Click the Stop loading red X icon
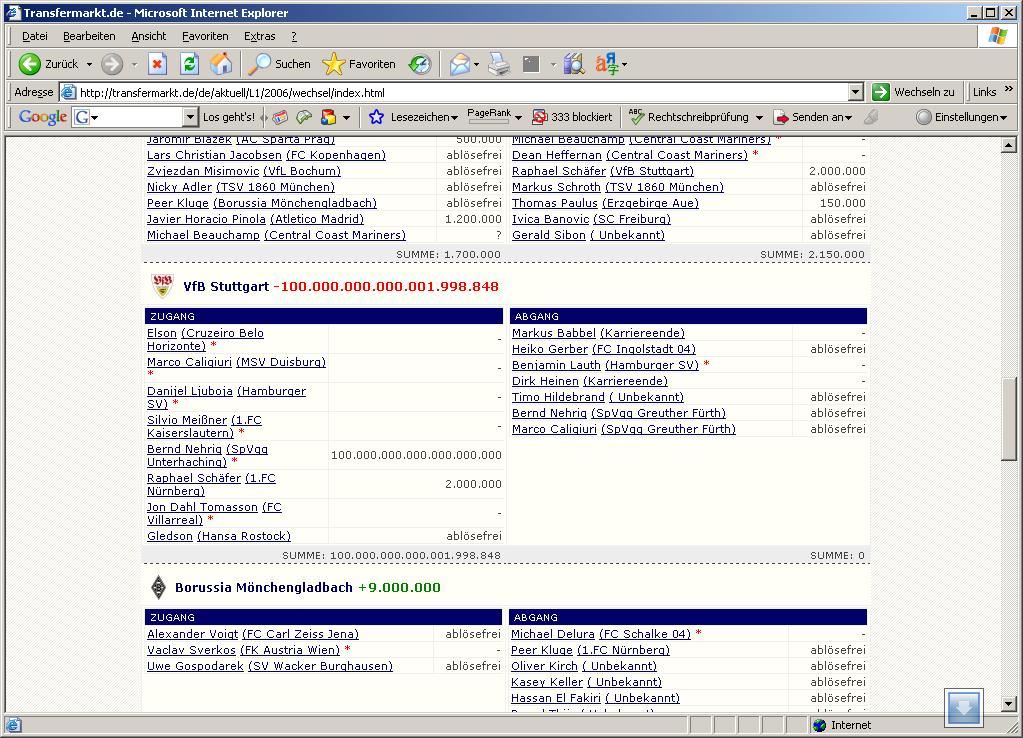Viewport: 1023px width, 738px height. click(157, 64)
